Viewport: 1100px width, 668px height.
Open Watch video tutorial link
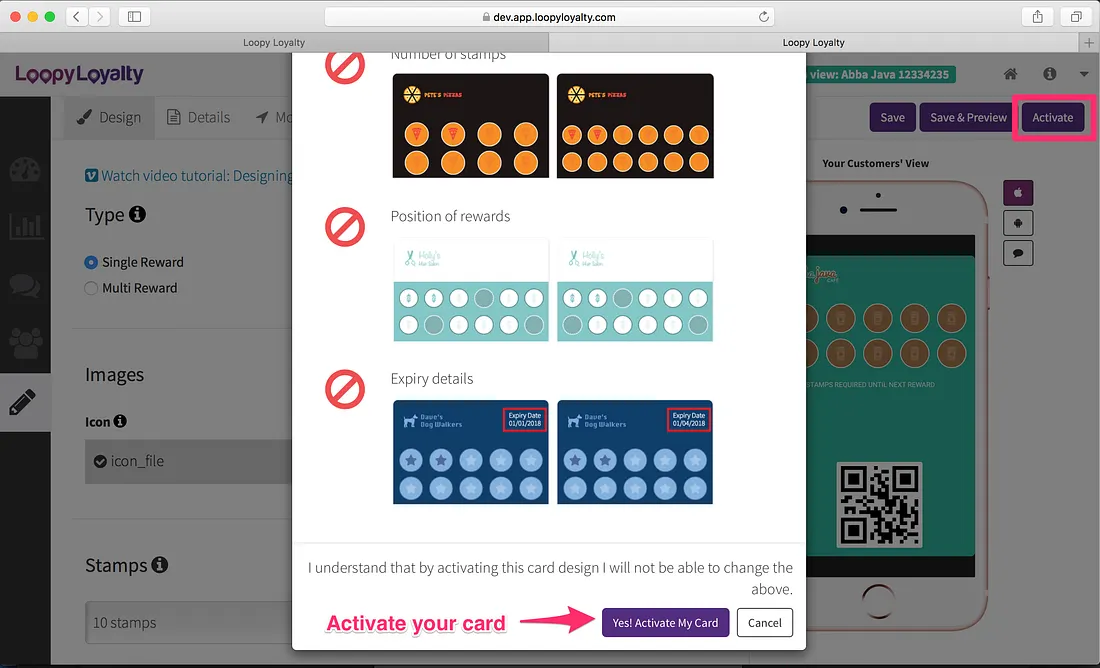(x=188, y=175)
